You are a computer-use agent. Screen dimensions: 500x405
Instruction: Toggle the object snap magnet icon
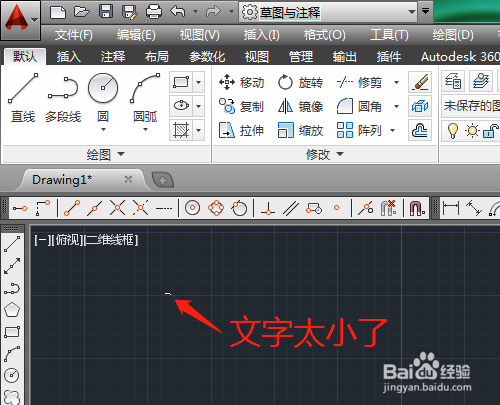(x=417, y=209)
